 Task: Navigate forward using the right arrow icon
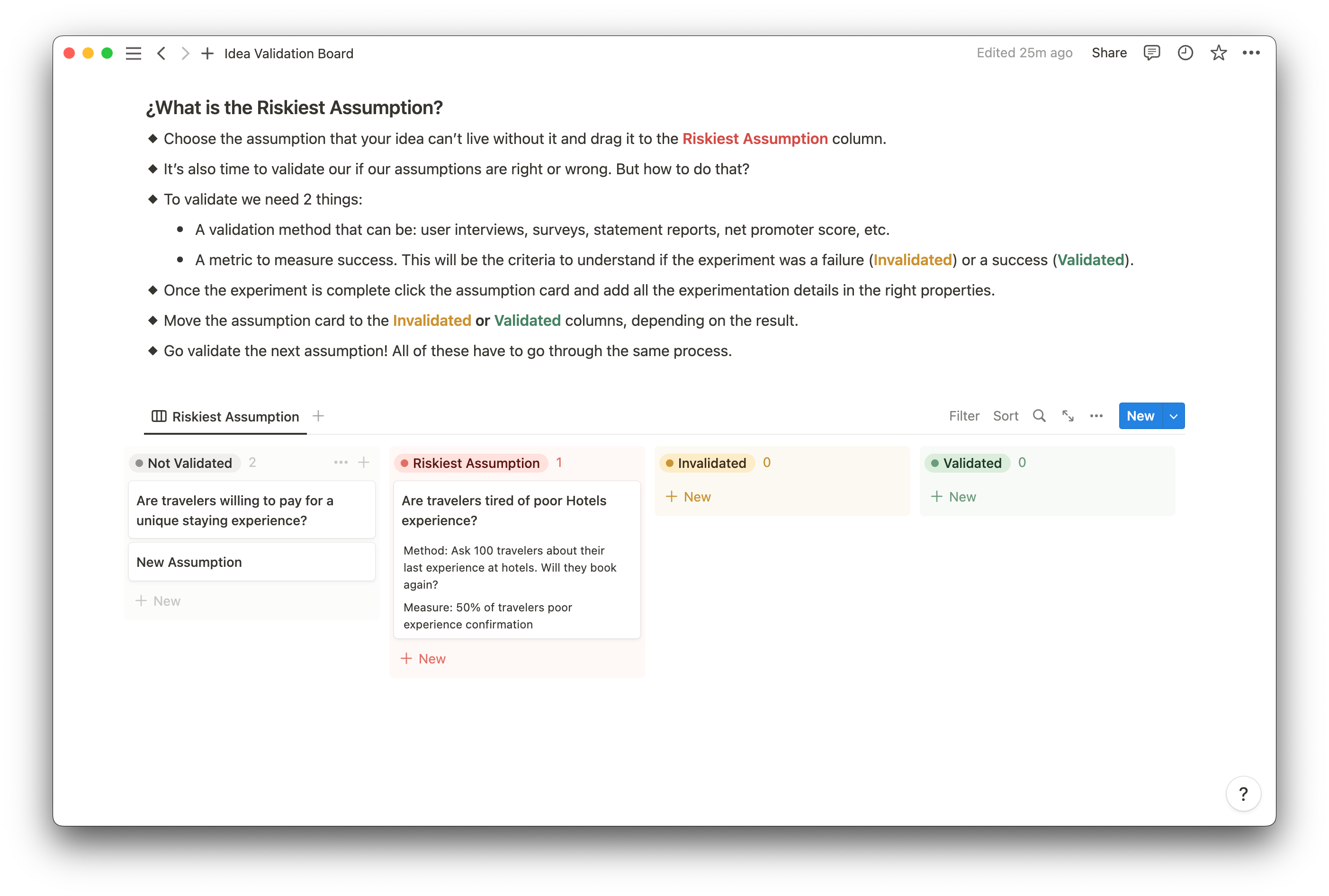point(185,53)
